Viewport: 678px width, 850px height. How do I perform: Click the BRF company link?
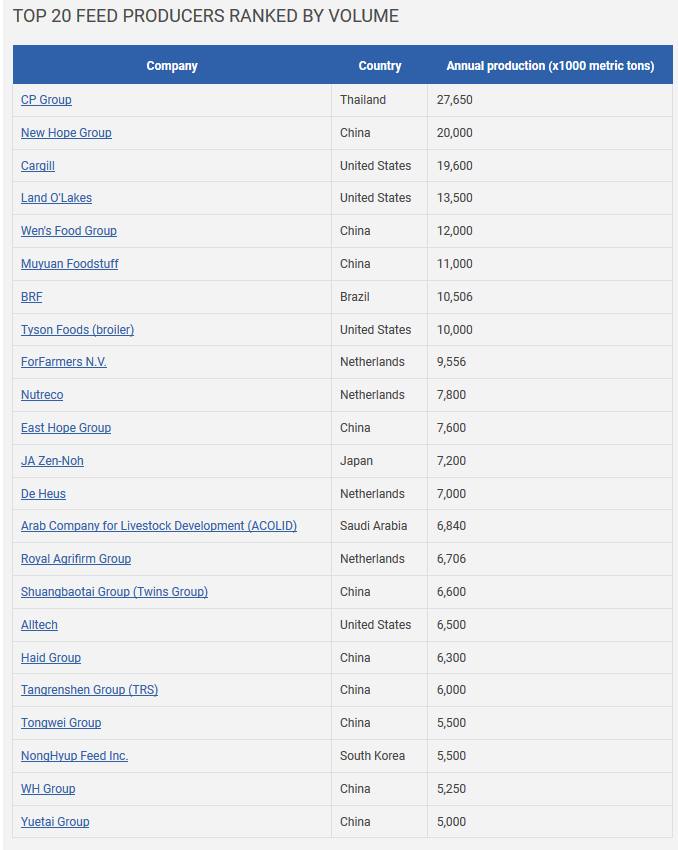tap(32, 297)
